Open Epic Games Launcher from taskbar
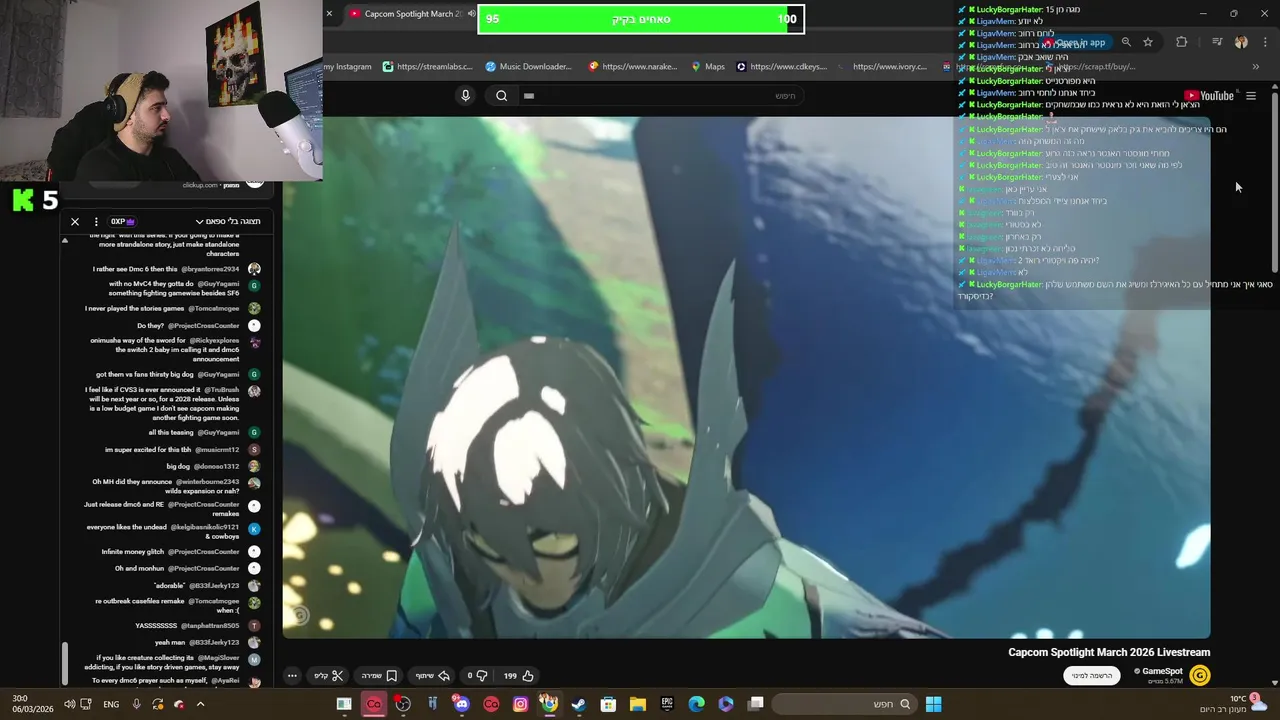This screenshot has height=720, width=1280. tap(667, 704)
